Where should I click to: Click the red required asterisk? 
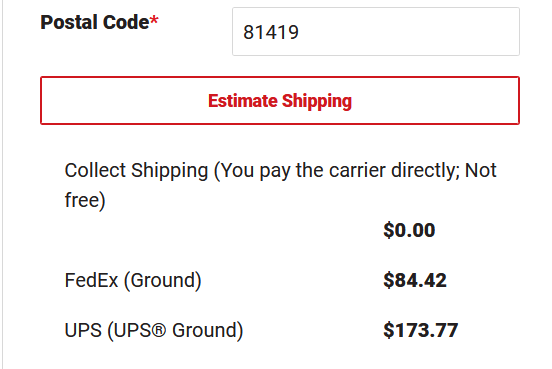(154, 20)
